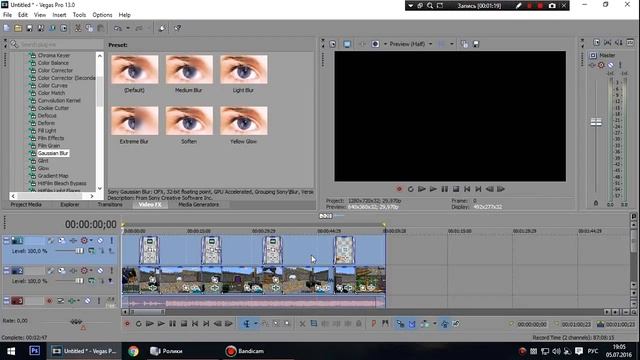The width and height of the screenshot is (640, 360).
Task: Toggle Automatic Crossfades in the timeline toolbar
Action: point(412,324)
